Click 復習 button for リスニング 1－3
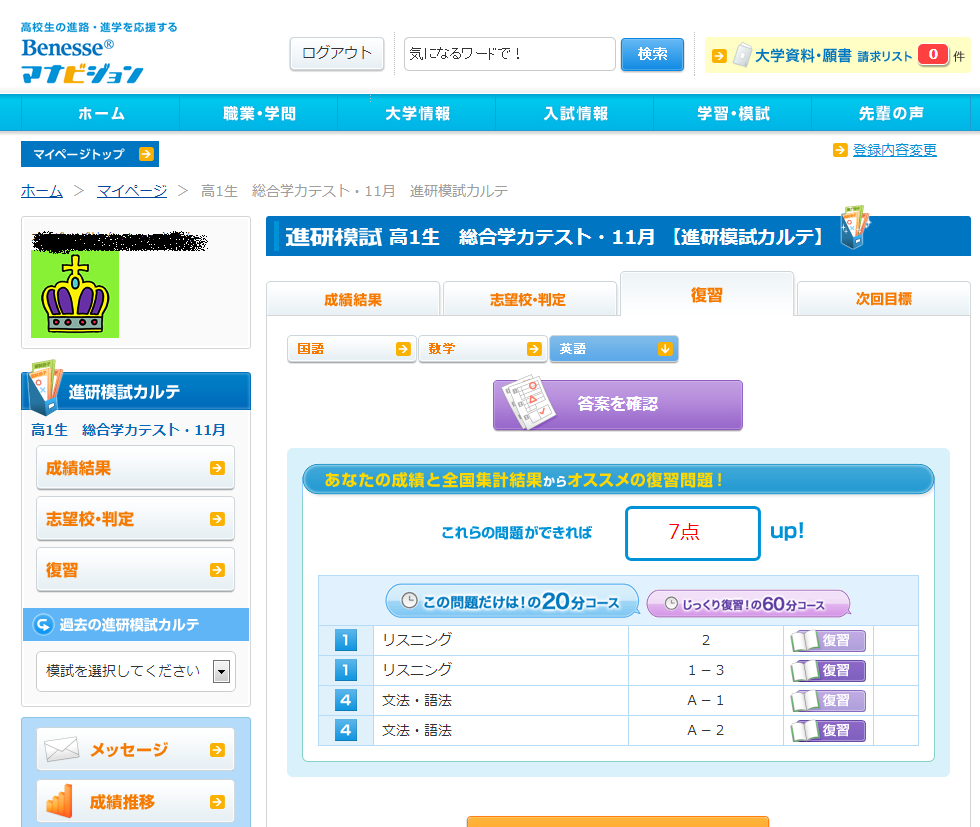The height and width of the screenshot is (827, 980). click(828, 671)
